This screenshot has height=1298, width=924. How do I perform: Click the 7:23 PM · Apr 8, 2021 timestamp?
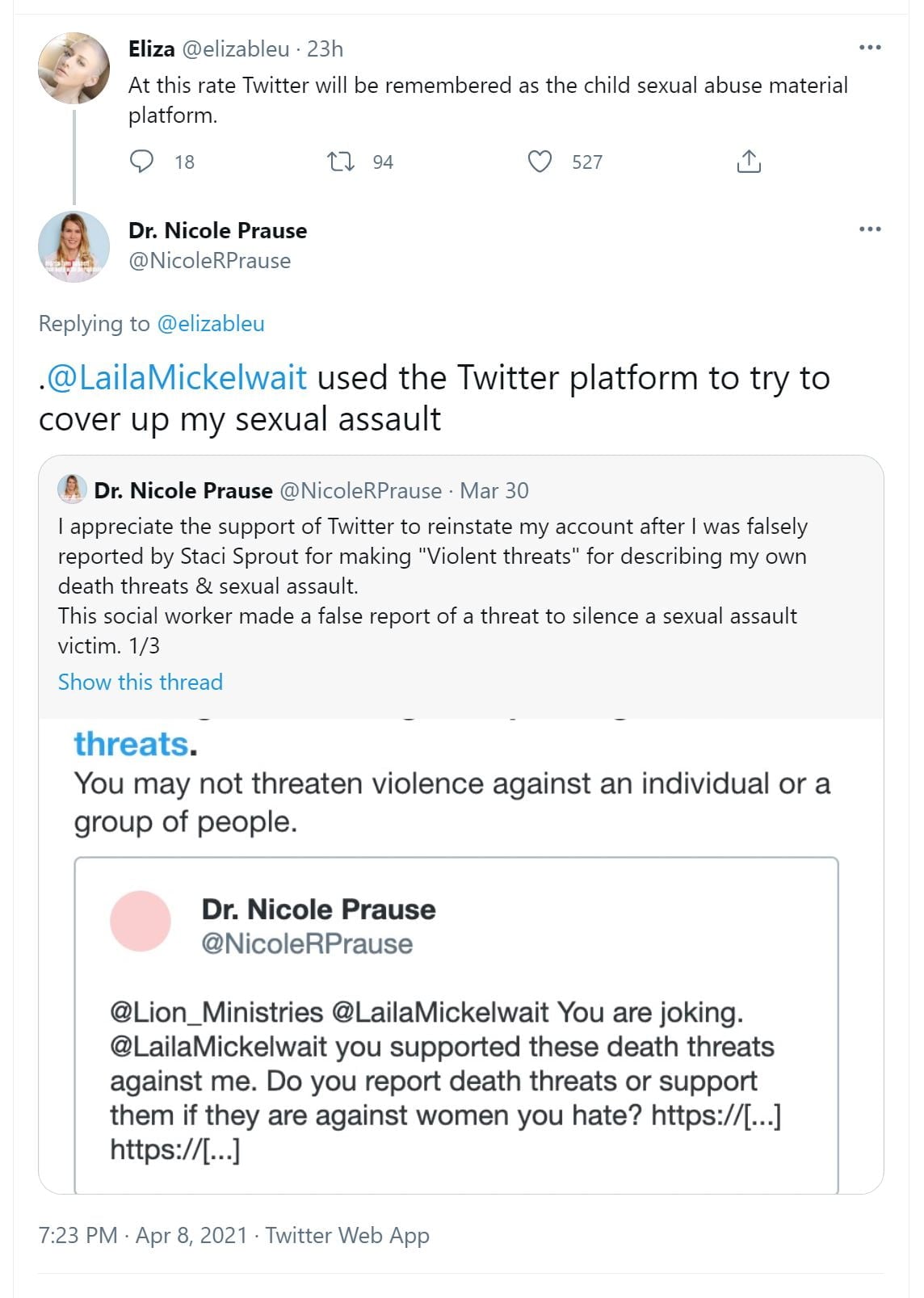coord(143,1235)
